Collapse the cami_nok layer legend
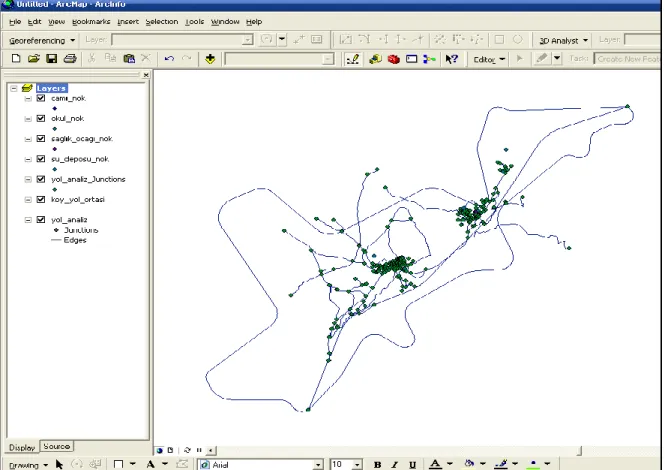The width and height of the screenshot is (665, 470). (28, 98)
